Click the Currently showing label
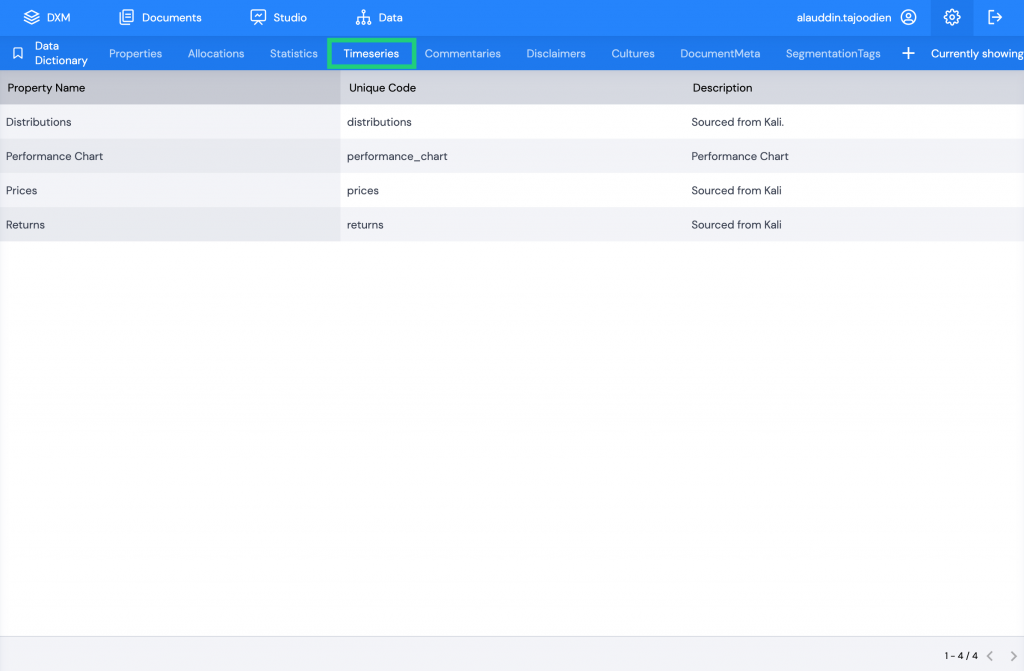This screenshot has width=1024, height=671. click(975, 53)
